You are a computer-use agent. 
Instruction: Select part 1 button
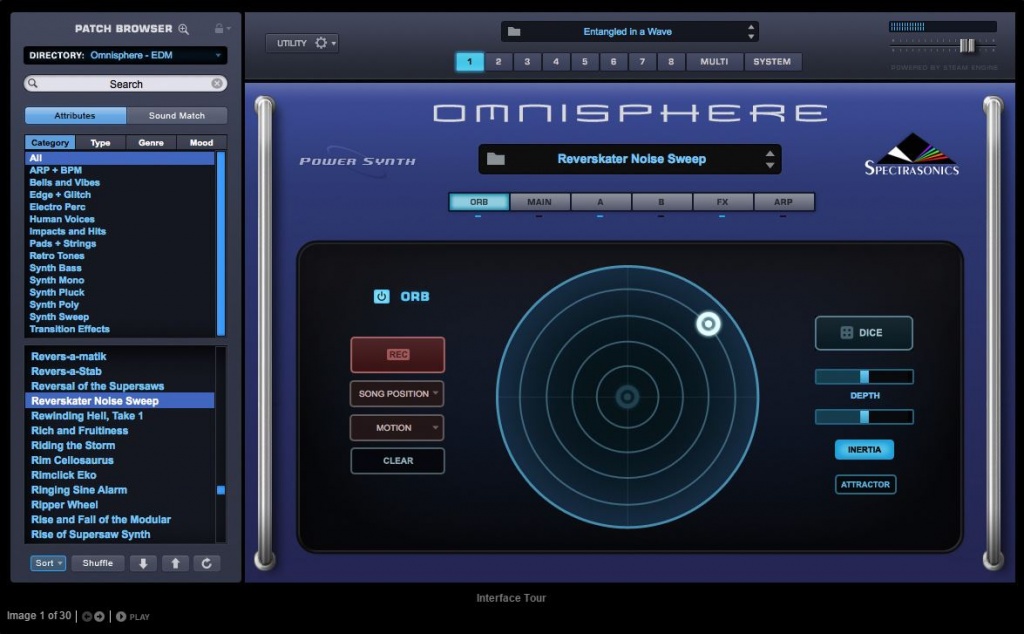[470, 62]
